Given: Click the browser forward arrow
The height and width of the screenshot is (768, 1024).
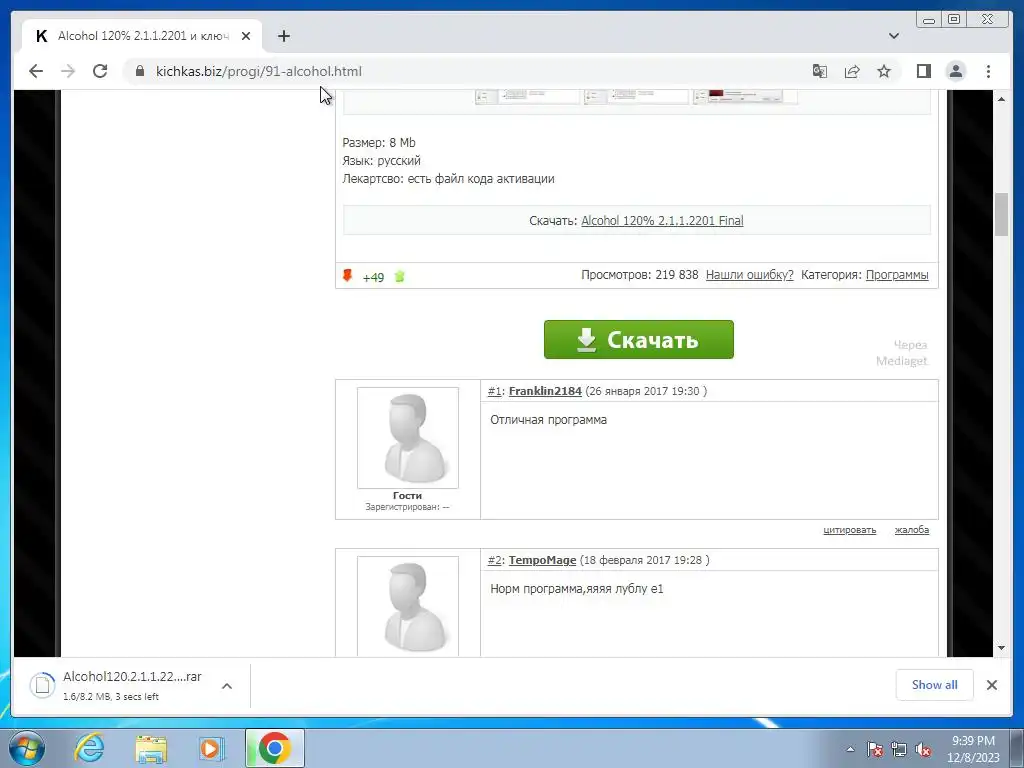Looking at the screenshot, I should pos(68,71).
